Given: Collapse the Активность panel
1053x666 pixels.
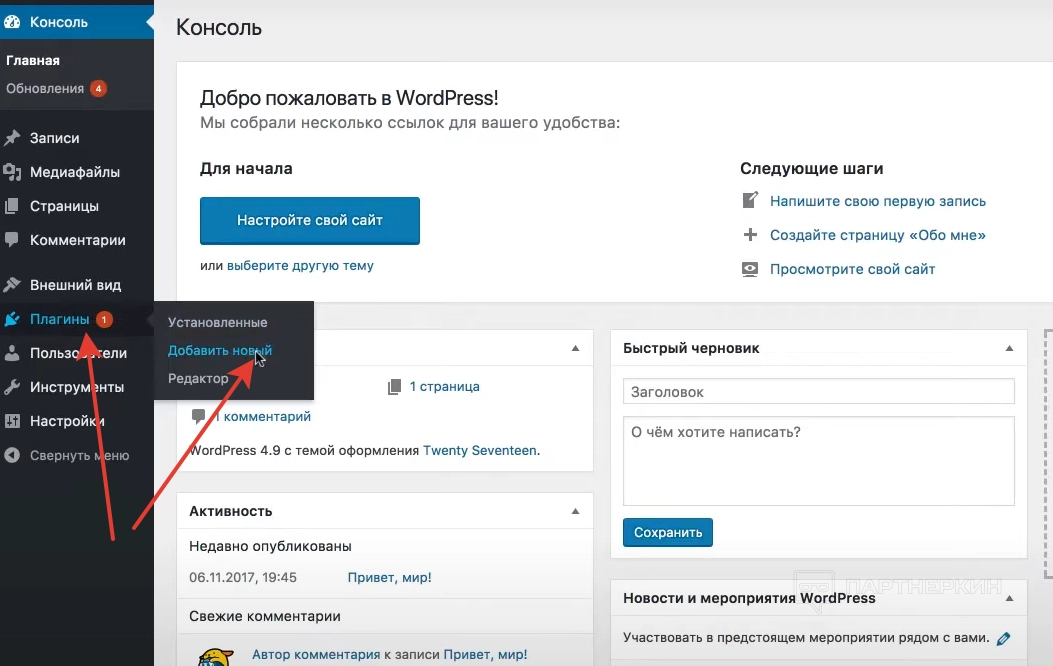Looking at the screenshot, I should [x=575, y=511].
